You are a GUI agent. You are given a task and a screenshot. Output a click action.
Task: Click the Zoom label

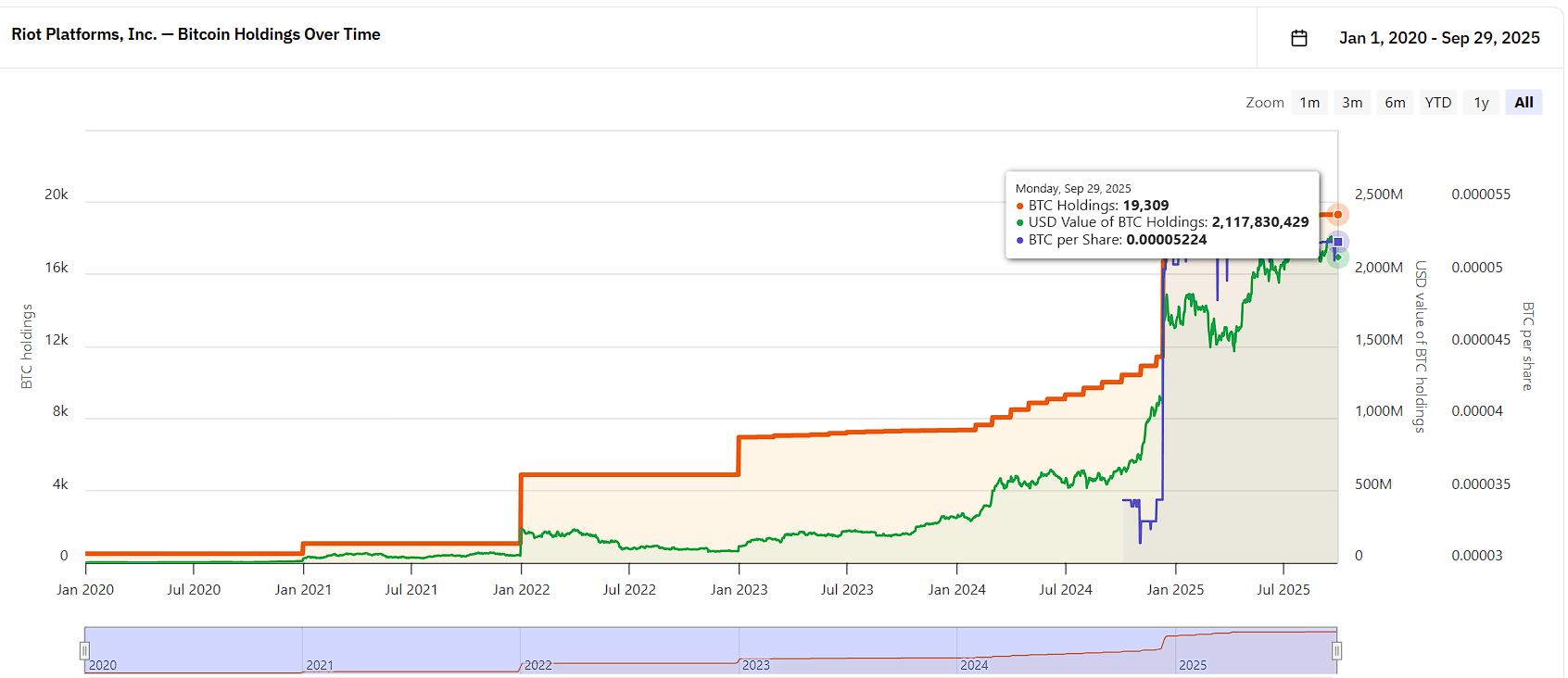[x=1265, y=103]
